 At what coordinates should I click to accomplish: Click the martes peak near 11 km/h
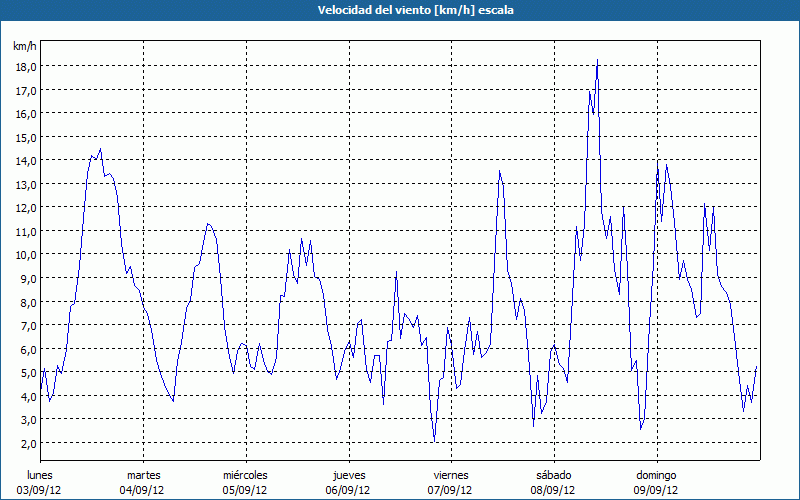pyautogui.click(x=208, y=223)
